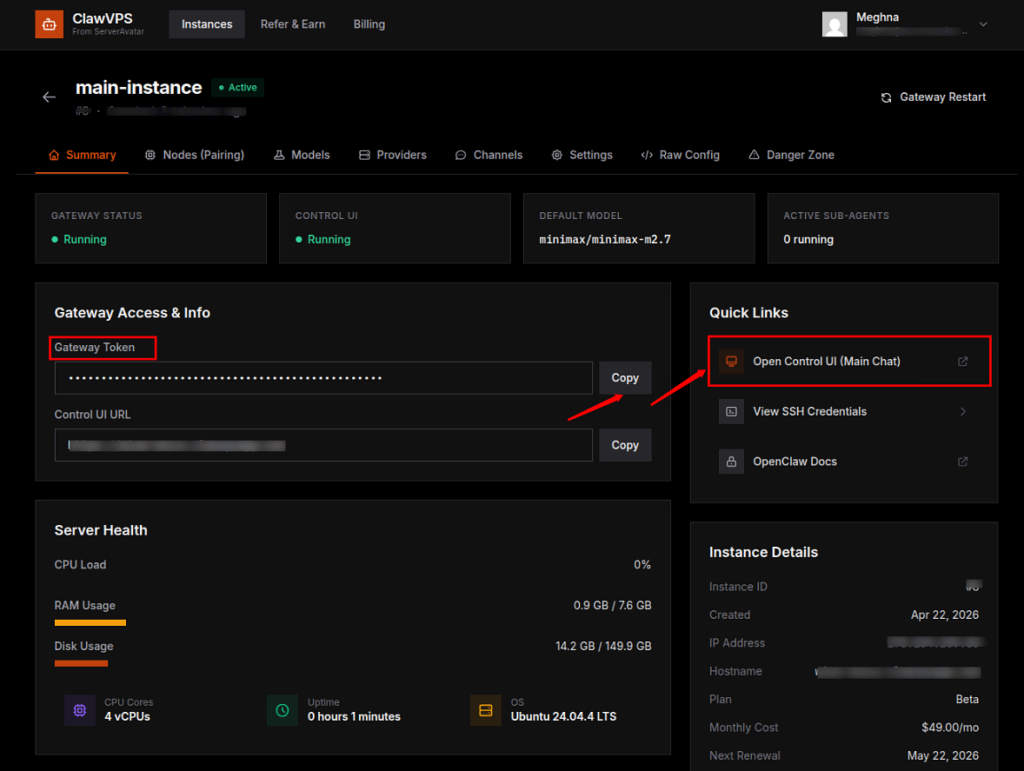The height and width of the screenshot is (771, 1024).
Task: Switch to the Models tab
Action: [x=301, y=155]
